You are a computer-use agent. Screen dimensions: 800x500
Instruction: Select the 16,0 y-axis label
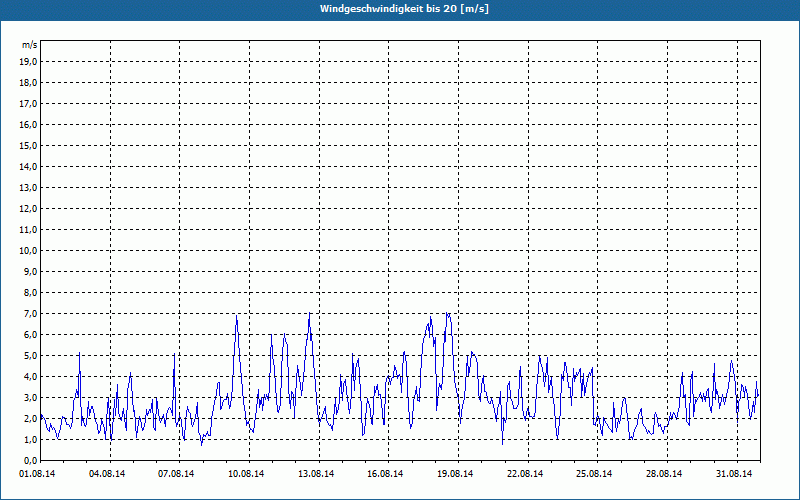28,124
